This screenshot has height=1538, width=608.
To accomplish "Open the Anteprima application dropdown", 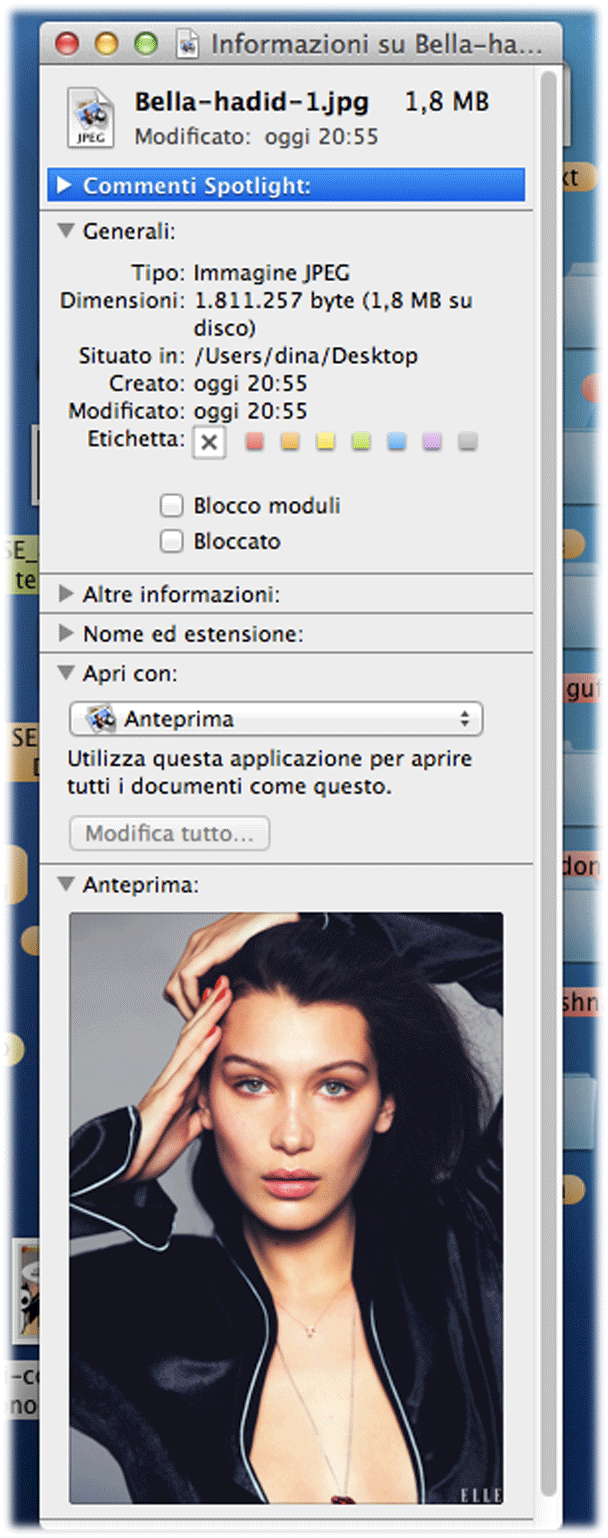I will pos(276,719).
